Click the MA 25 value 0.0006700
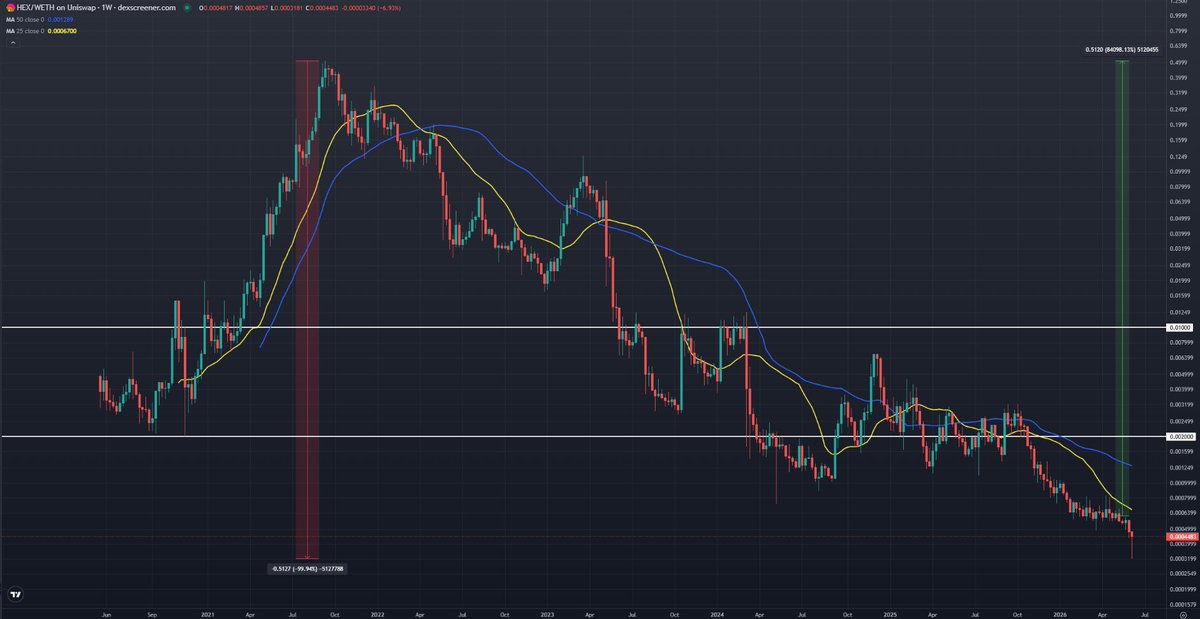The height and width of the screenshot is (619, 1200). [x=62, y=31]
